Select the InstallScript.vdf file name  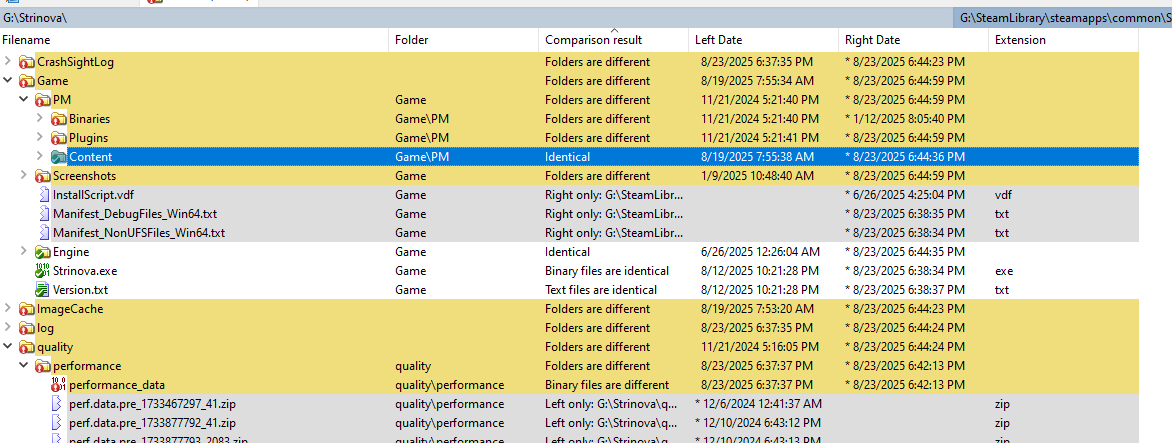pyautogui.click(x=94, y=195)
